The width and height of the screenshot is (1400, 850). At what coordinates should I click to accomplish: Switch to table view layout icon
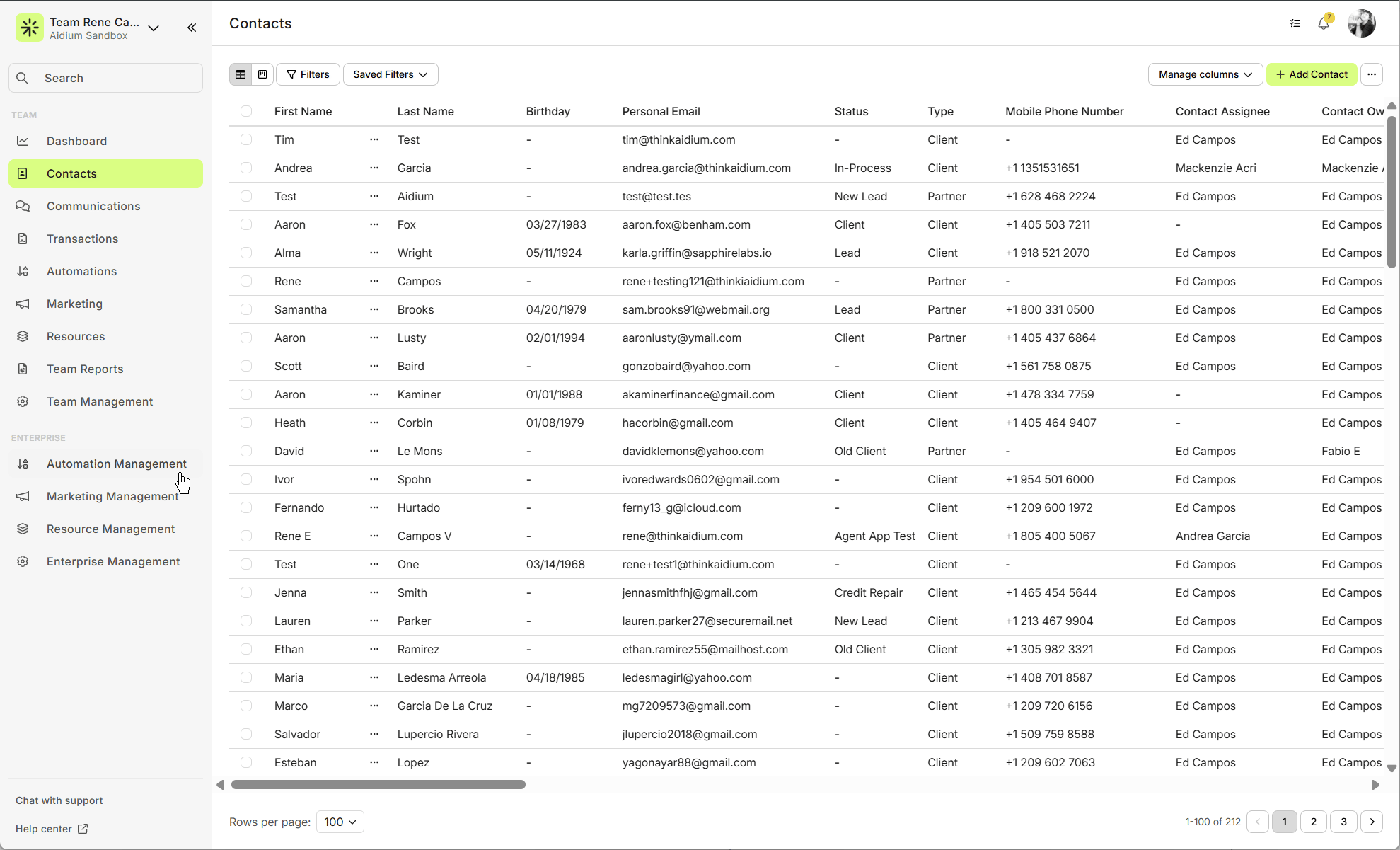click(x=241, y=74)
